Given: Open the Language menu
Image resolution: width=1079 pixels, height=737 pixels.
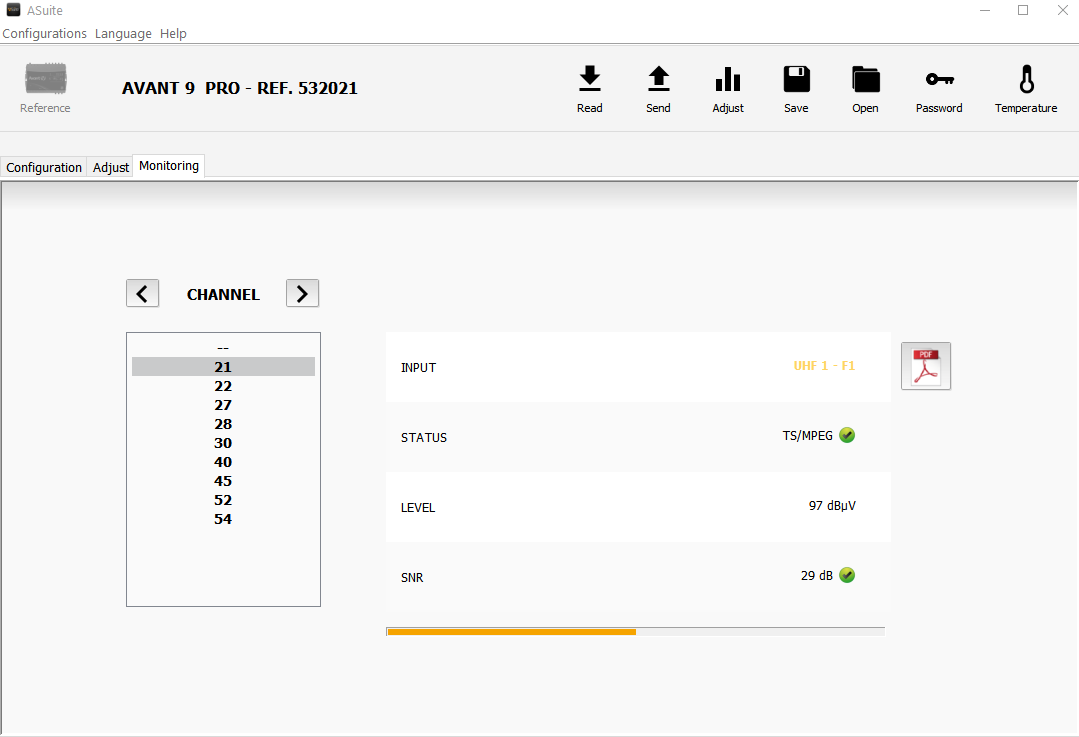Looking at the screenshot, I should click(x=123, y=34).
